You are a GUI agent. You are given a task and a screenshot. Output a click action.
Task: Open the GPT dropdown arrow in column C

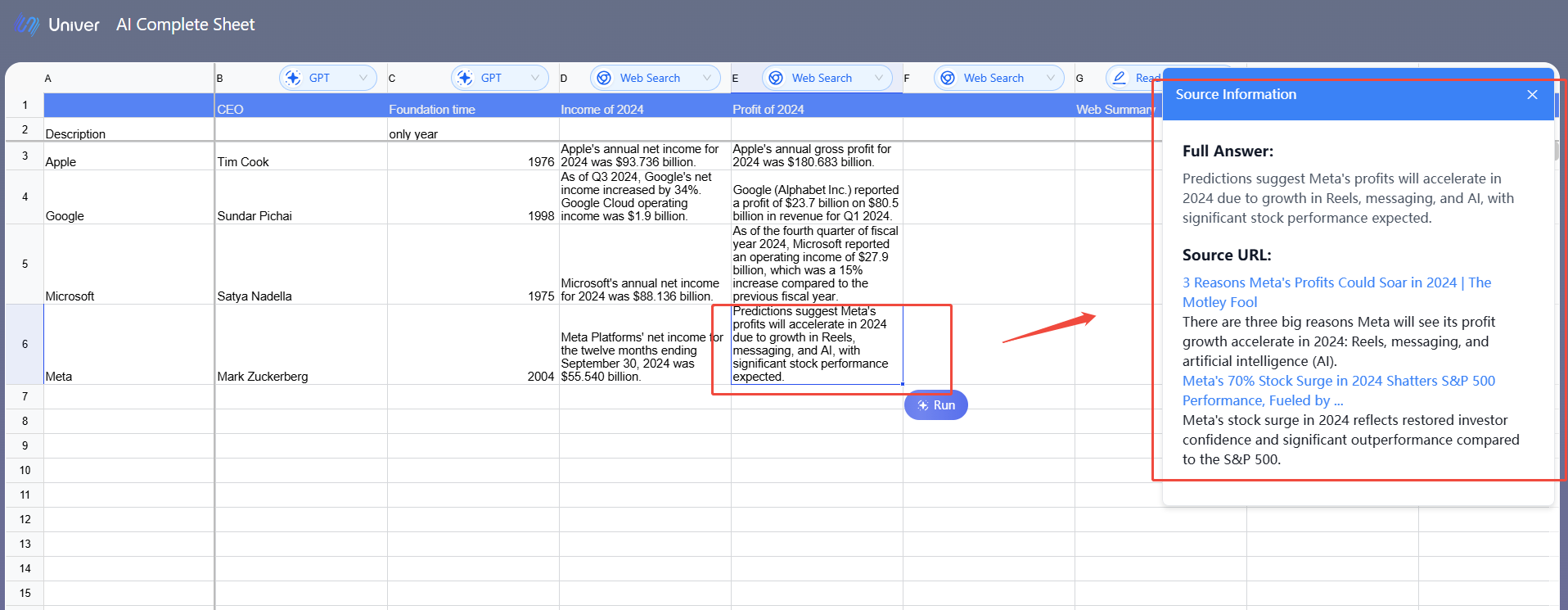(535, 78)
